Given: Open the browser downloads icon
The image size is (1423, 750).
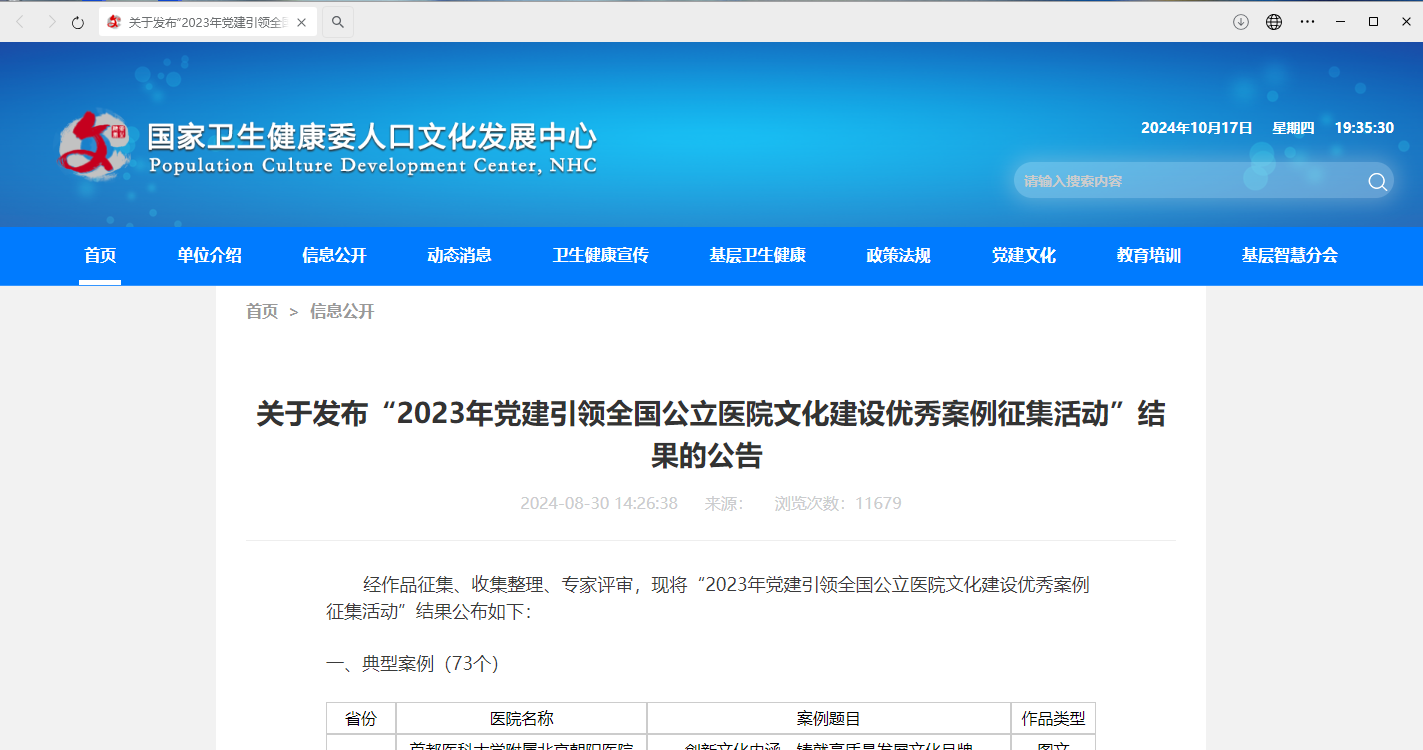Looking at the screenshot, I should (1241, 22).
